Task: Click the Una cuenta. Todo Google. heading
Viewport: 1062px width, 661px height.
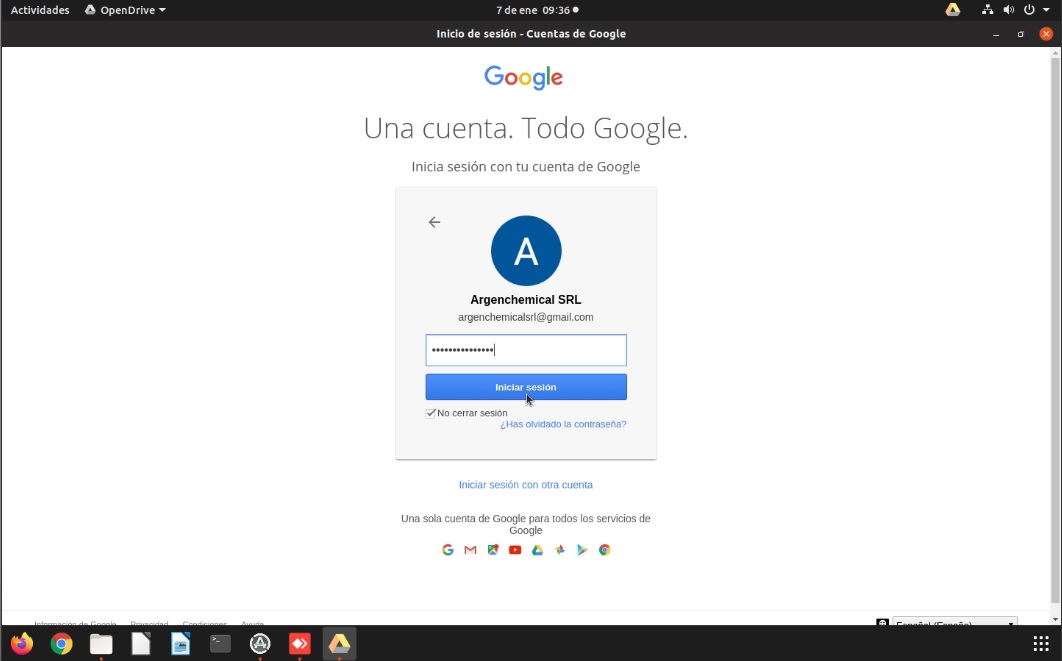Action: pos(526,128)
